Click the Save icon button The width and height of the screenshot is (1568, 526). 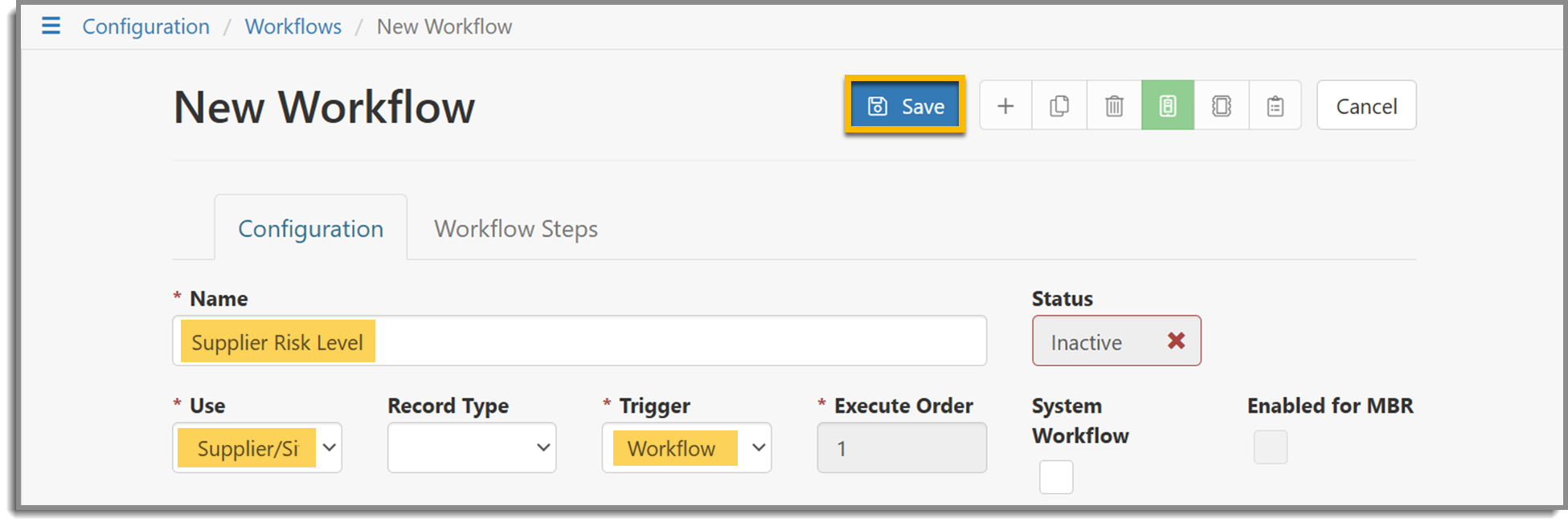[x=904, y=105]
